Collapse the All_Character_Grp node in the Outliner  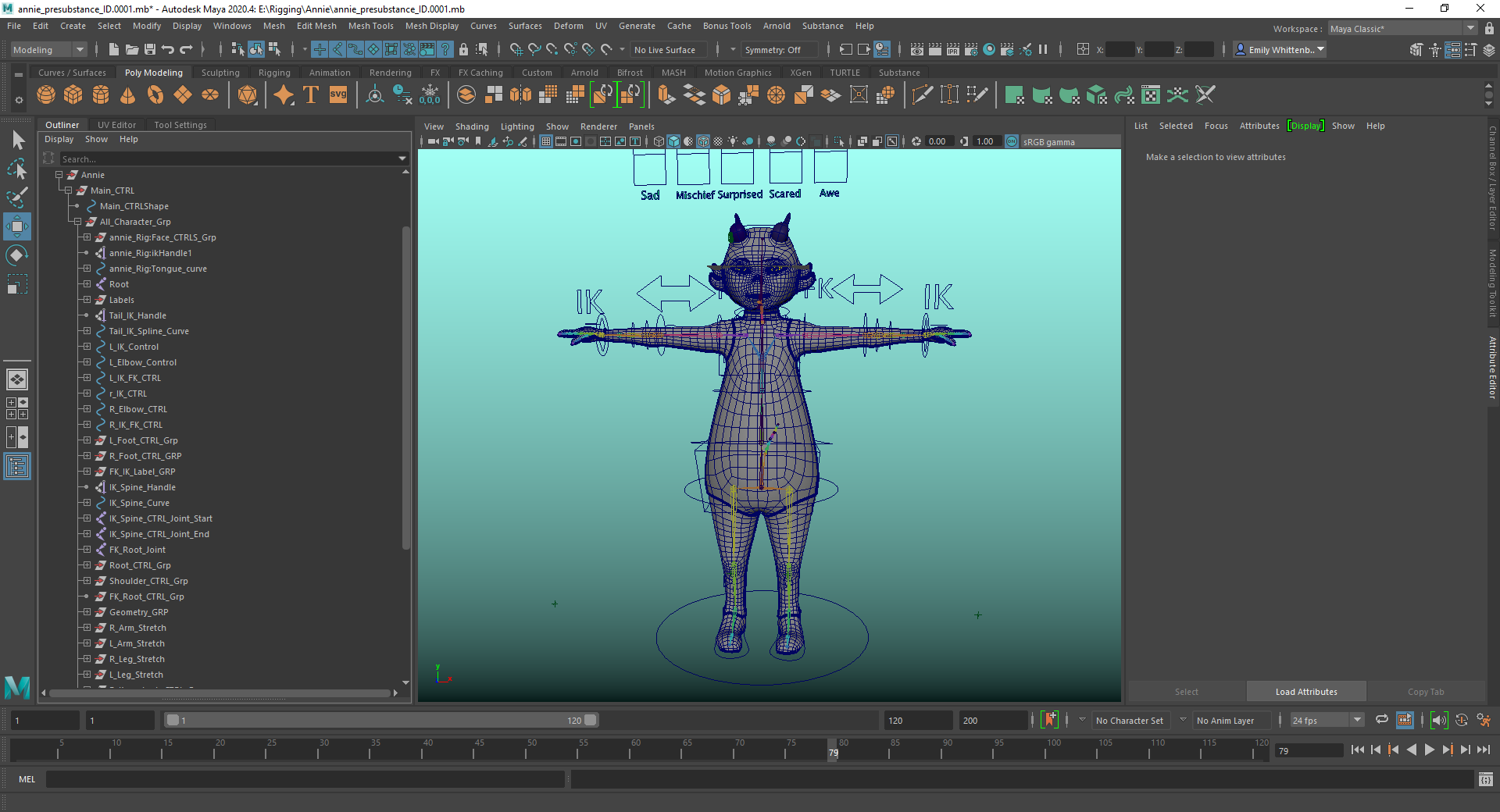78,222
